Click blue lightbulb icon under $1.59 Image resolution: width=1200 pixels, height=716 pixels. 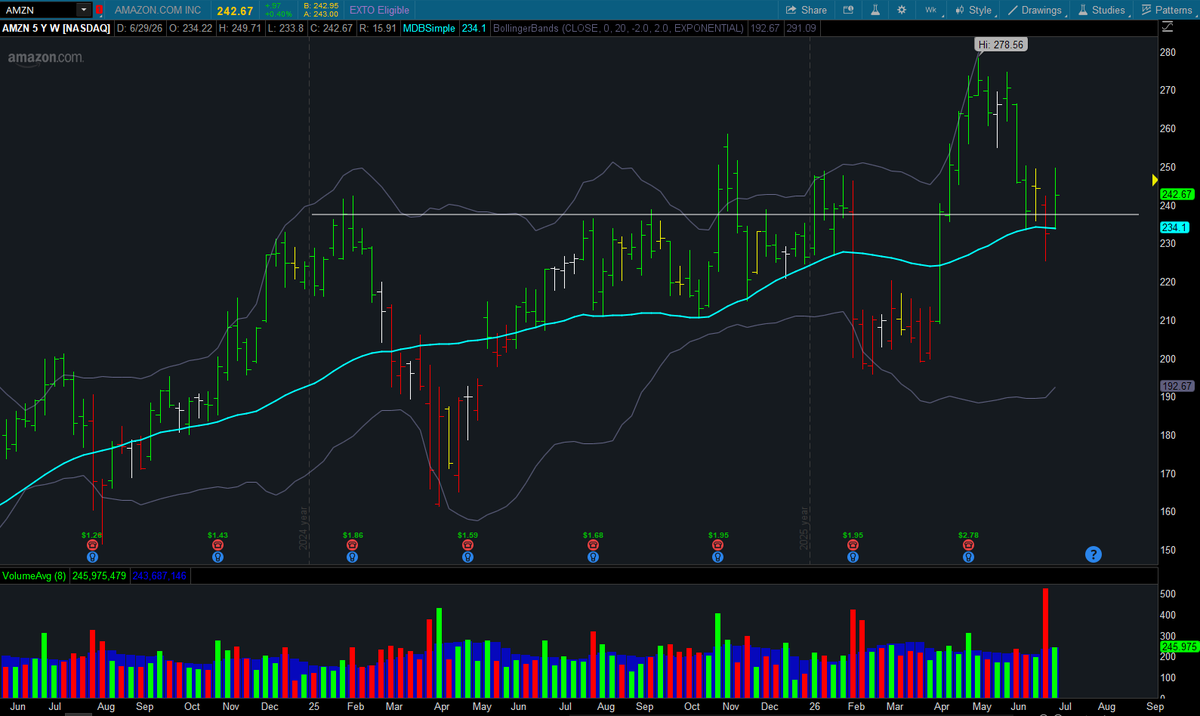[467, 558]
